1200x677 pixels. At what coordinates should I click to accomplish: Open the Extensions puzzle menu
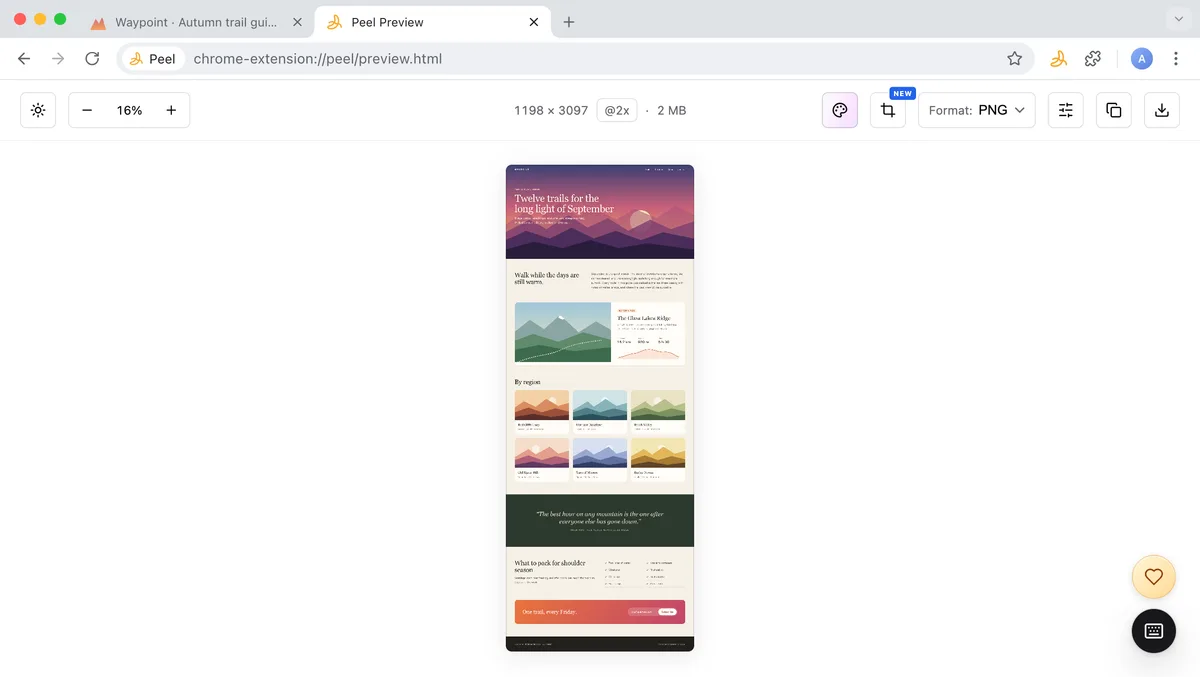(1093, 59)
